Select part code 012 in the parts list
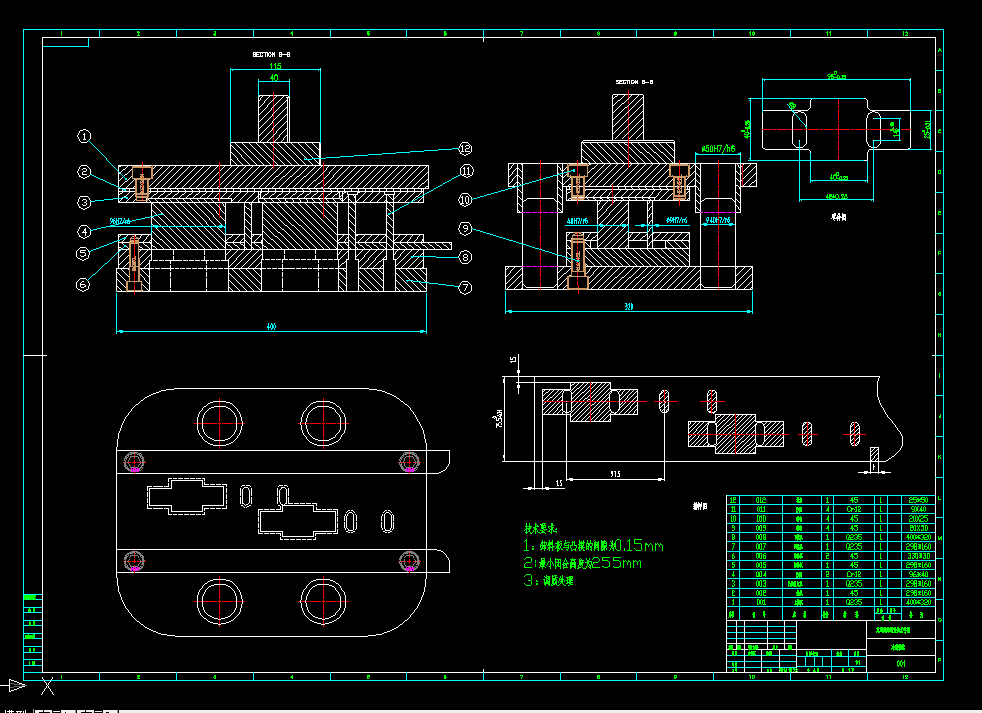This screenshot has height=713, width=982. click(761, 500)
